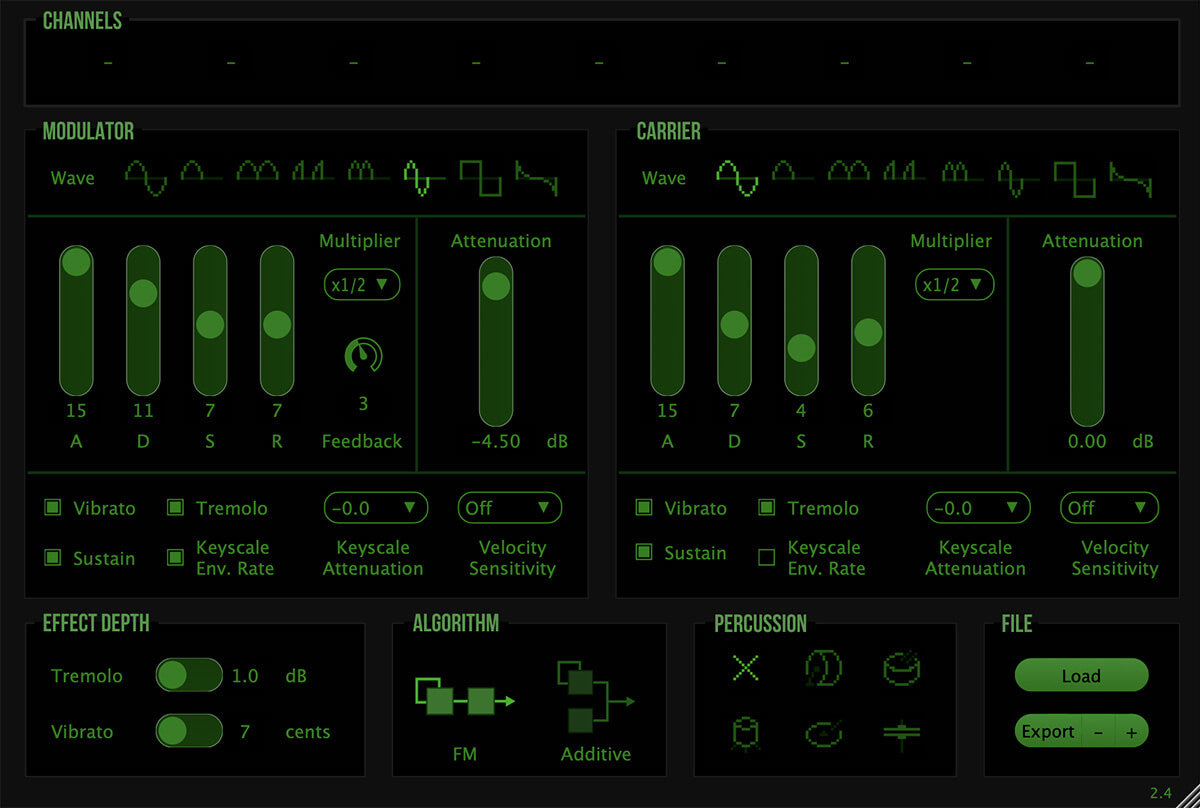Viewport: 1200px width, 808px height.
Task: Click the Export button
Action: tap(1048, 731)
